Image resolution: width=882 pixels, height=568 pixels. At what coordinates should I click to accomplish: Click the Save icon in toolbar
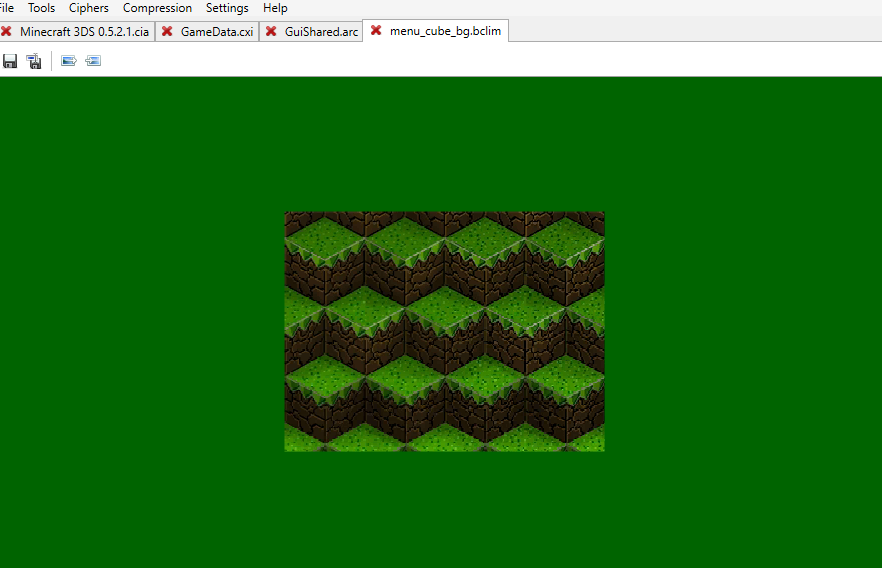pyautogui.click(x=10, y=61)
